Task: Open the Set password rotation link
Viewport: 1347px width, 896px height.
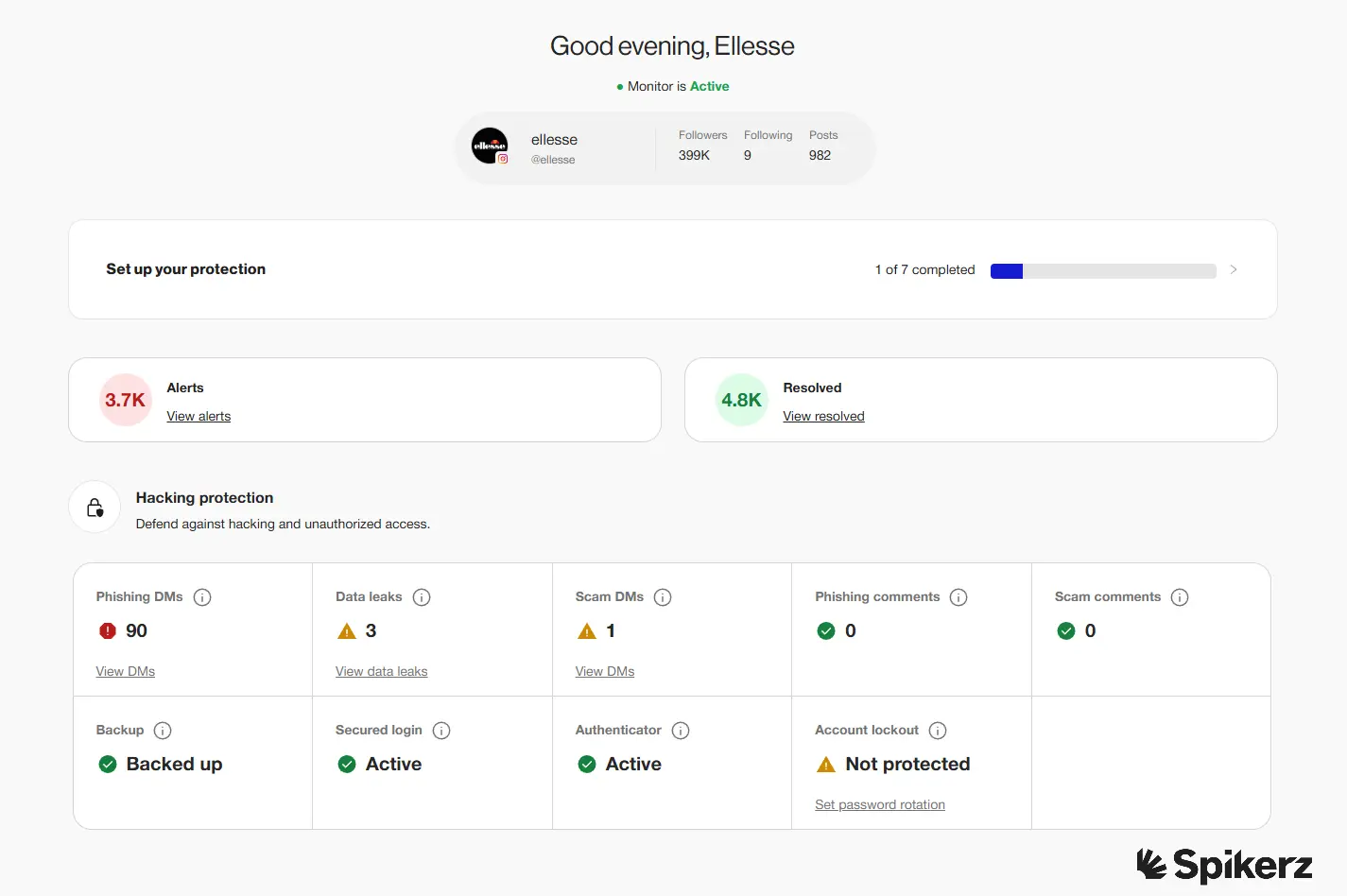Action: [x=880, y=804]
